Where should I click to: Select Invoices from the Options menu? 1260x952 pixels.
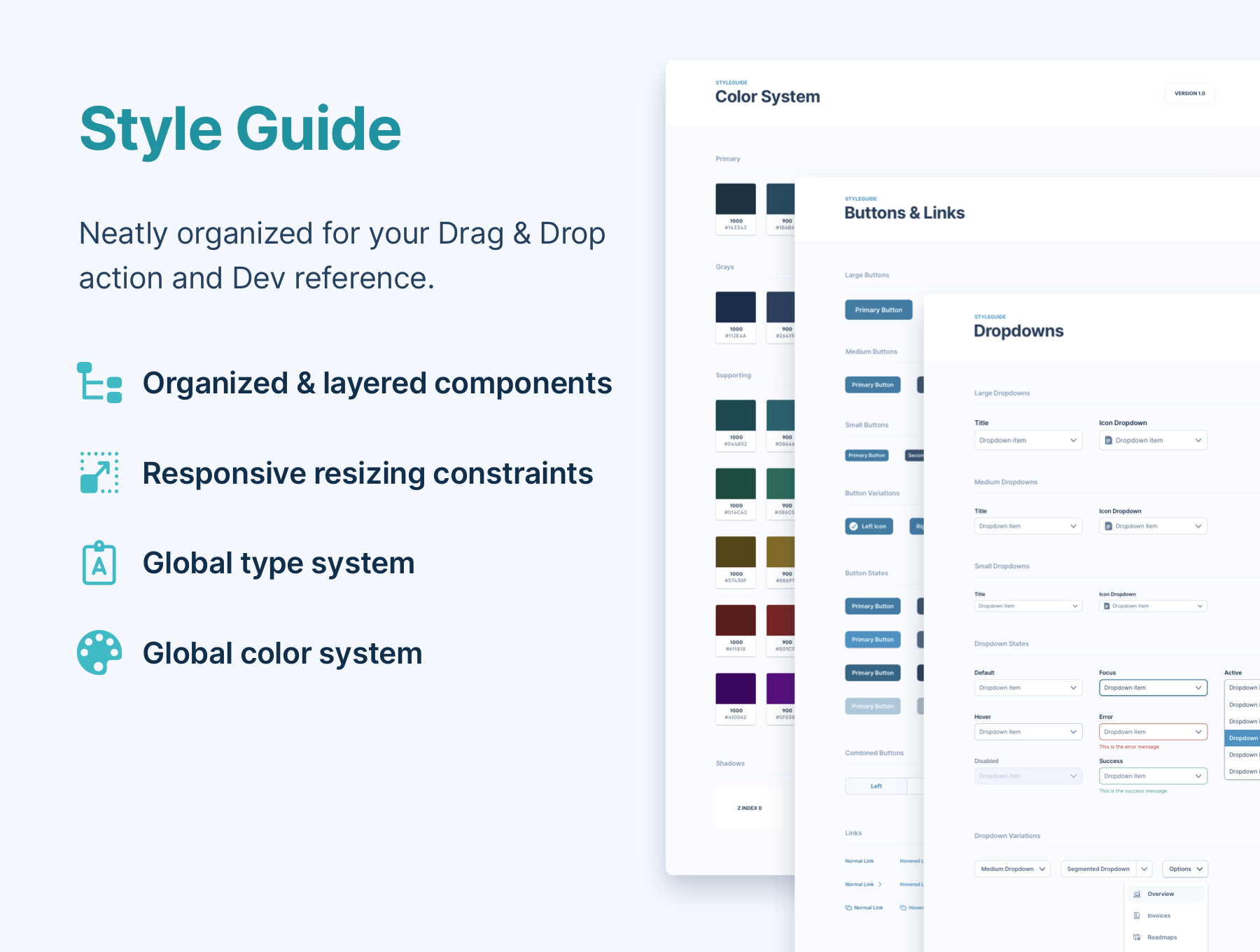tap(1158, 916)
